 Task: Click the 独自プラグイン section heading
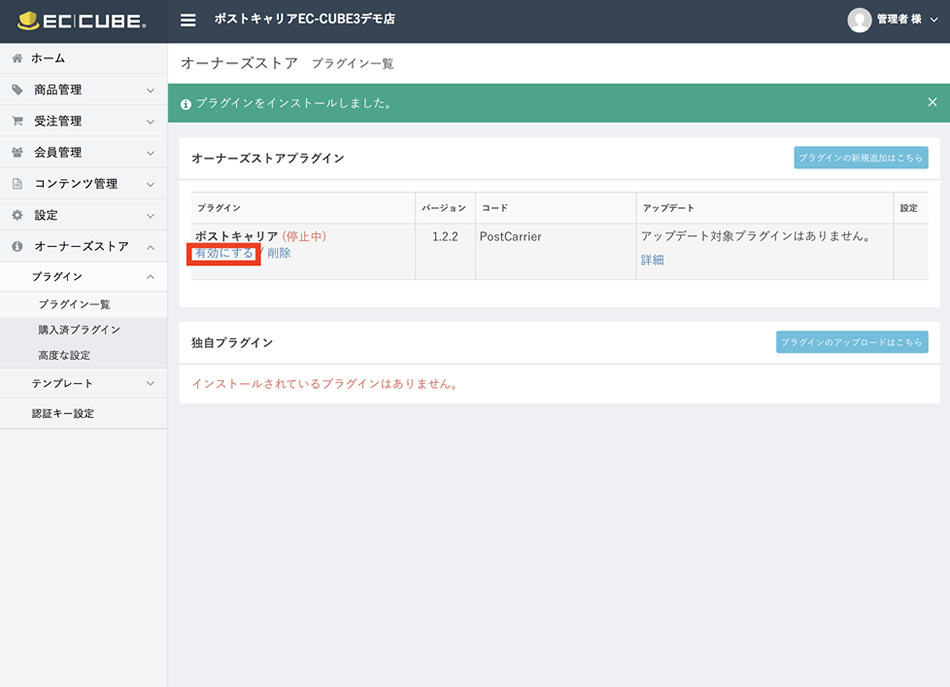point(232,343)
